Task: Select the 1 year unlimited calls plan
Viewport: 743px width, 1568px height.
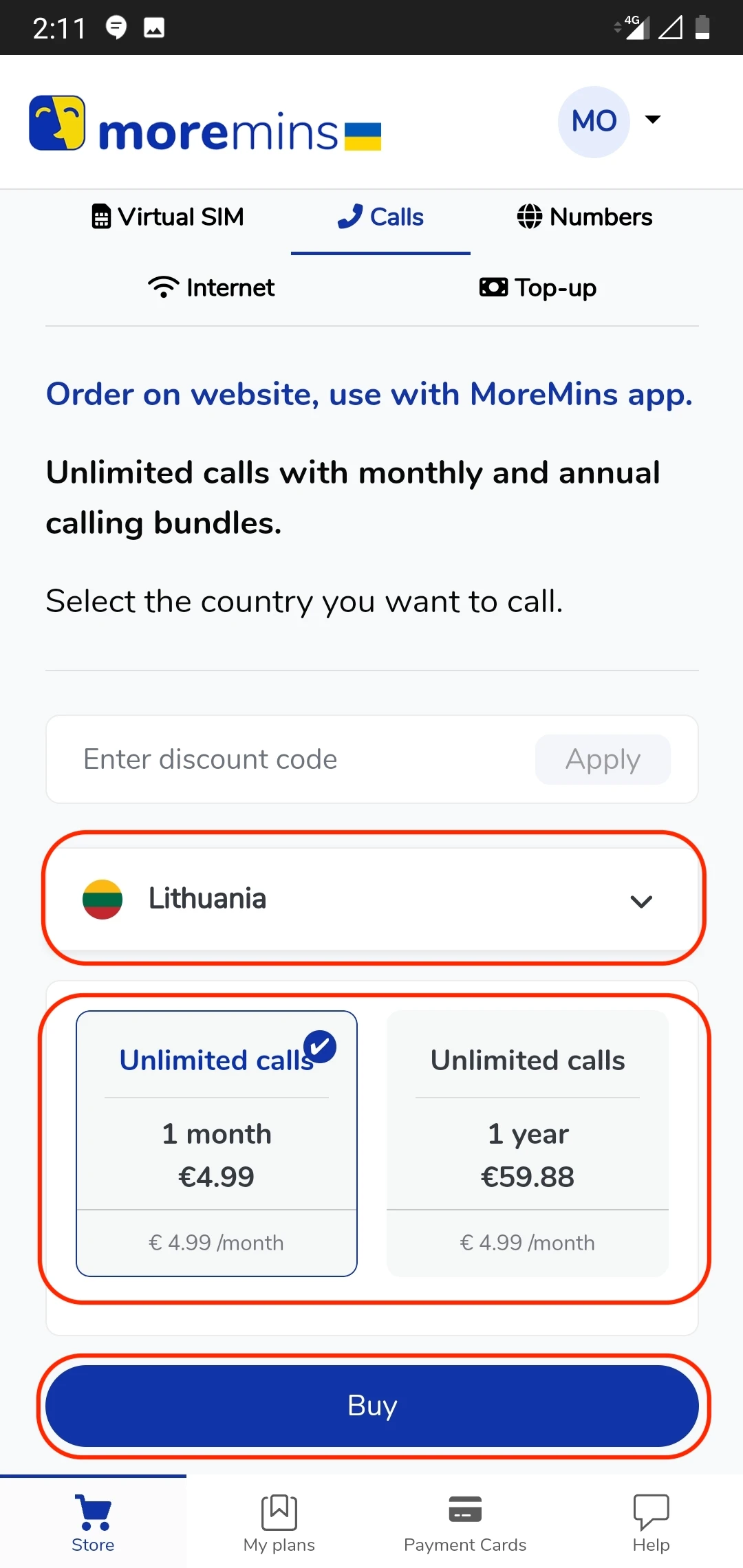Action: point(528,1143)
